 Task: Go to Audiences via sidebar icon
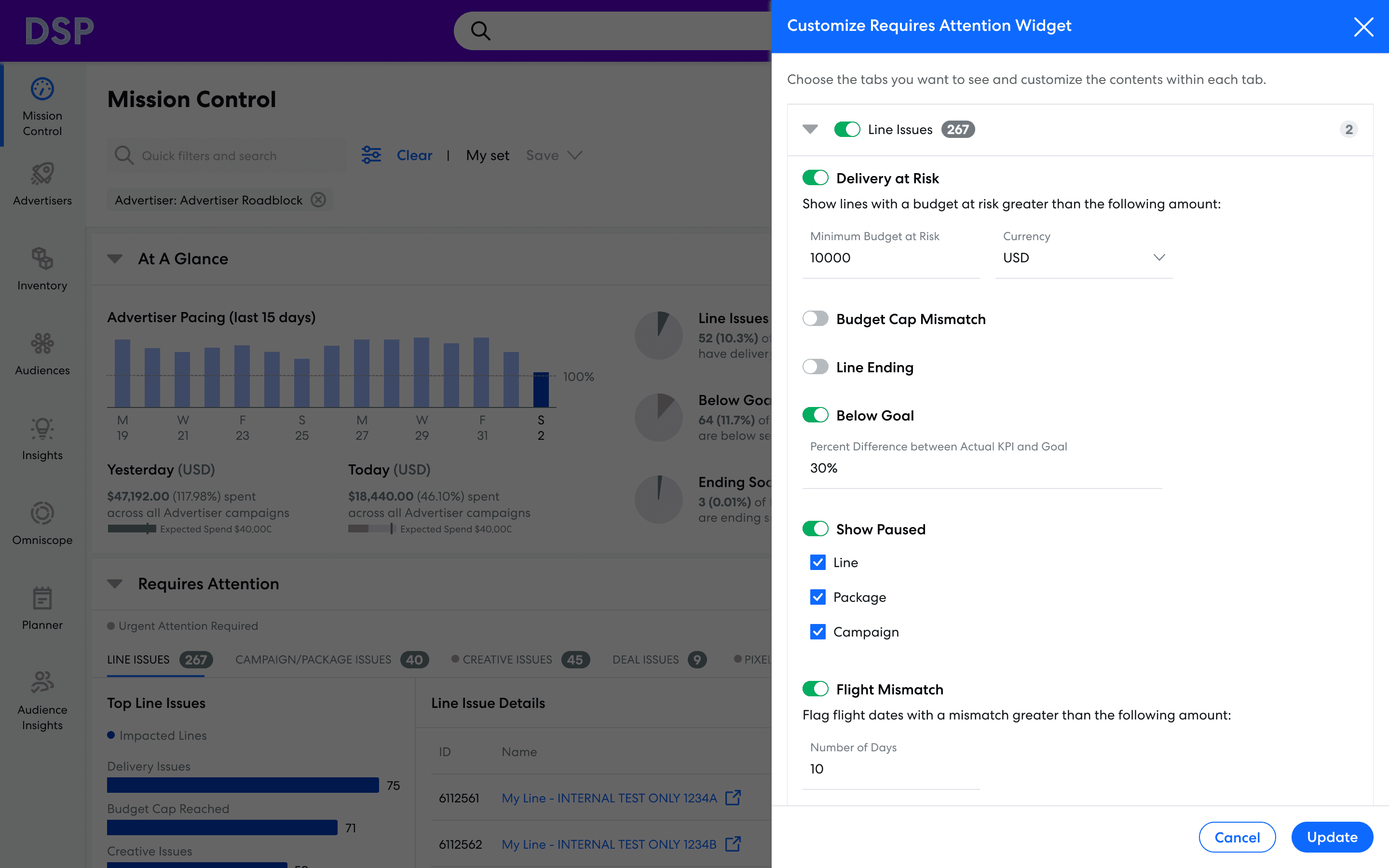coord(42,344)
